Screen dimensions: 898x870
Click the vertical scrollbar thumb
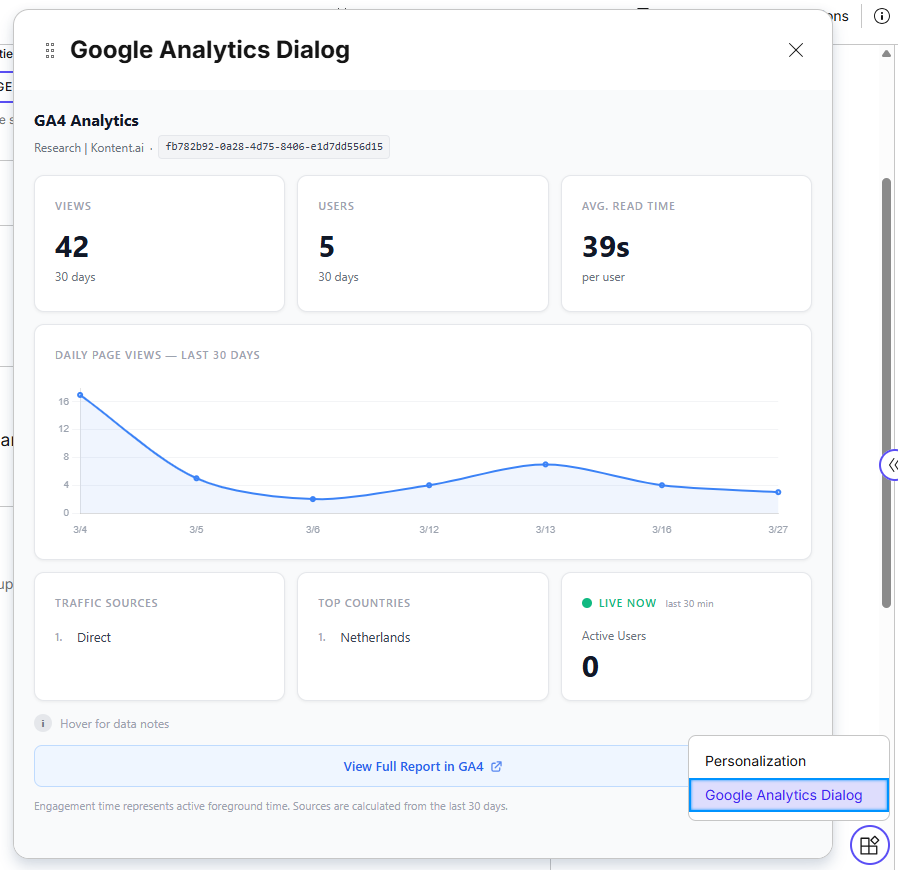(886, 390)
